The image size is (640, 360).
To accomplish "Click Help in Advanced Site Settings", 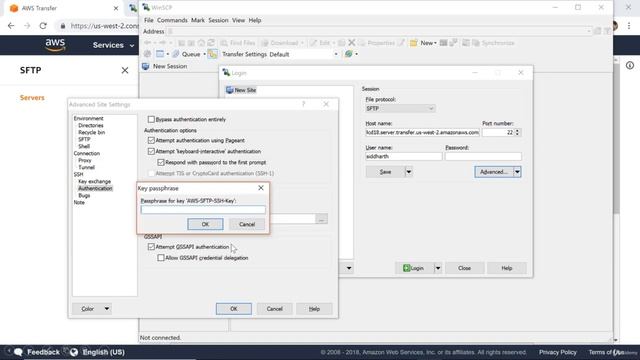I will 314,309.
